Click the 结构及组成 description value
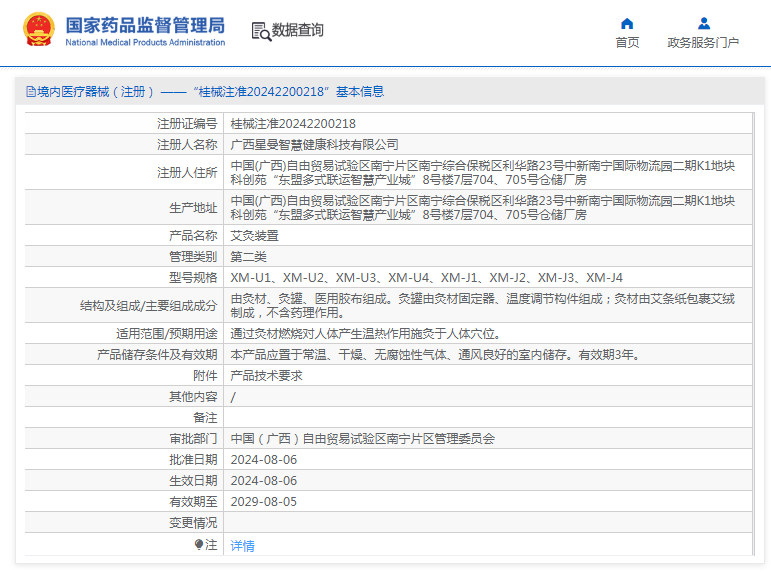Image resolution: width=771 pixels, height=578 pixels. 483,305
